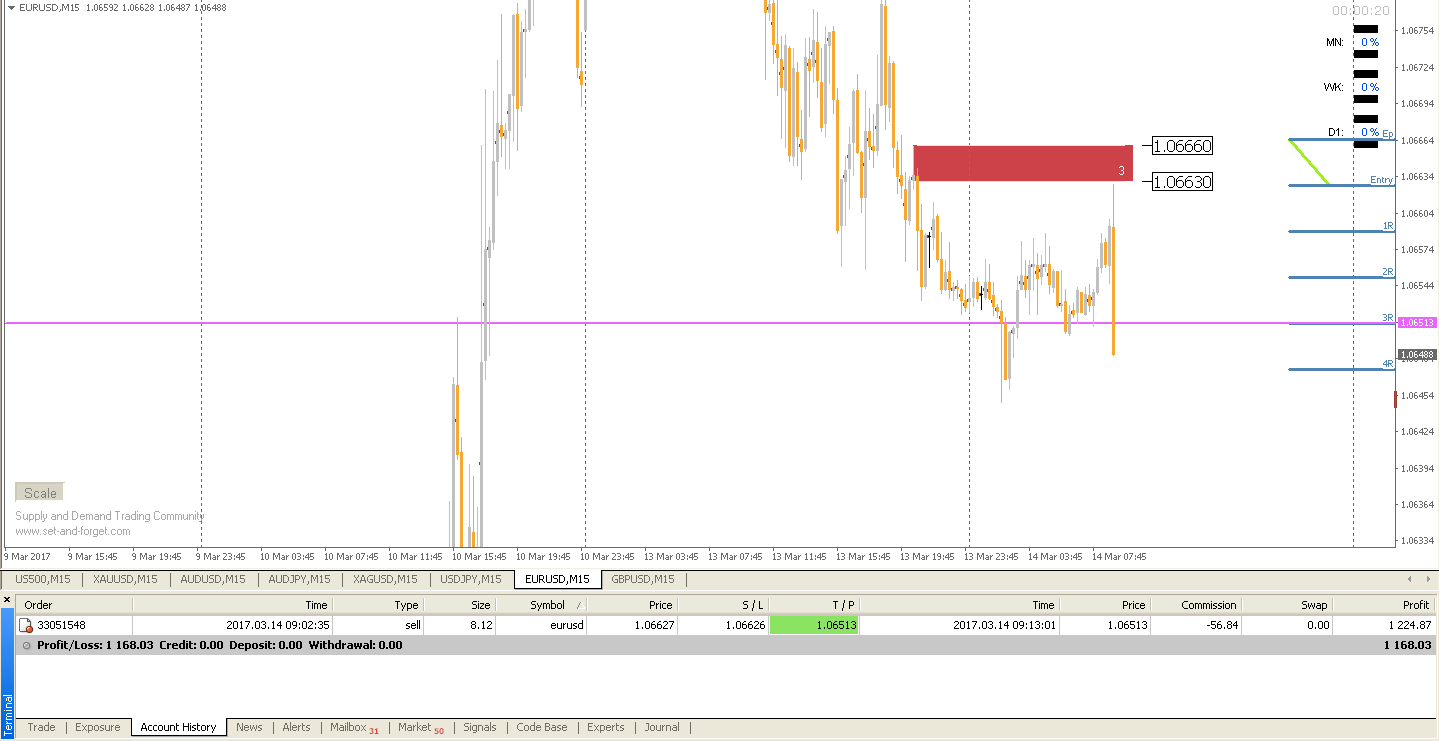1439x741 pixels.
Task: Select the EURUSD,M15 chart tab
Action: 557,579
